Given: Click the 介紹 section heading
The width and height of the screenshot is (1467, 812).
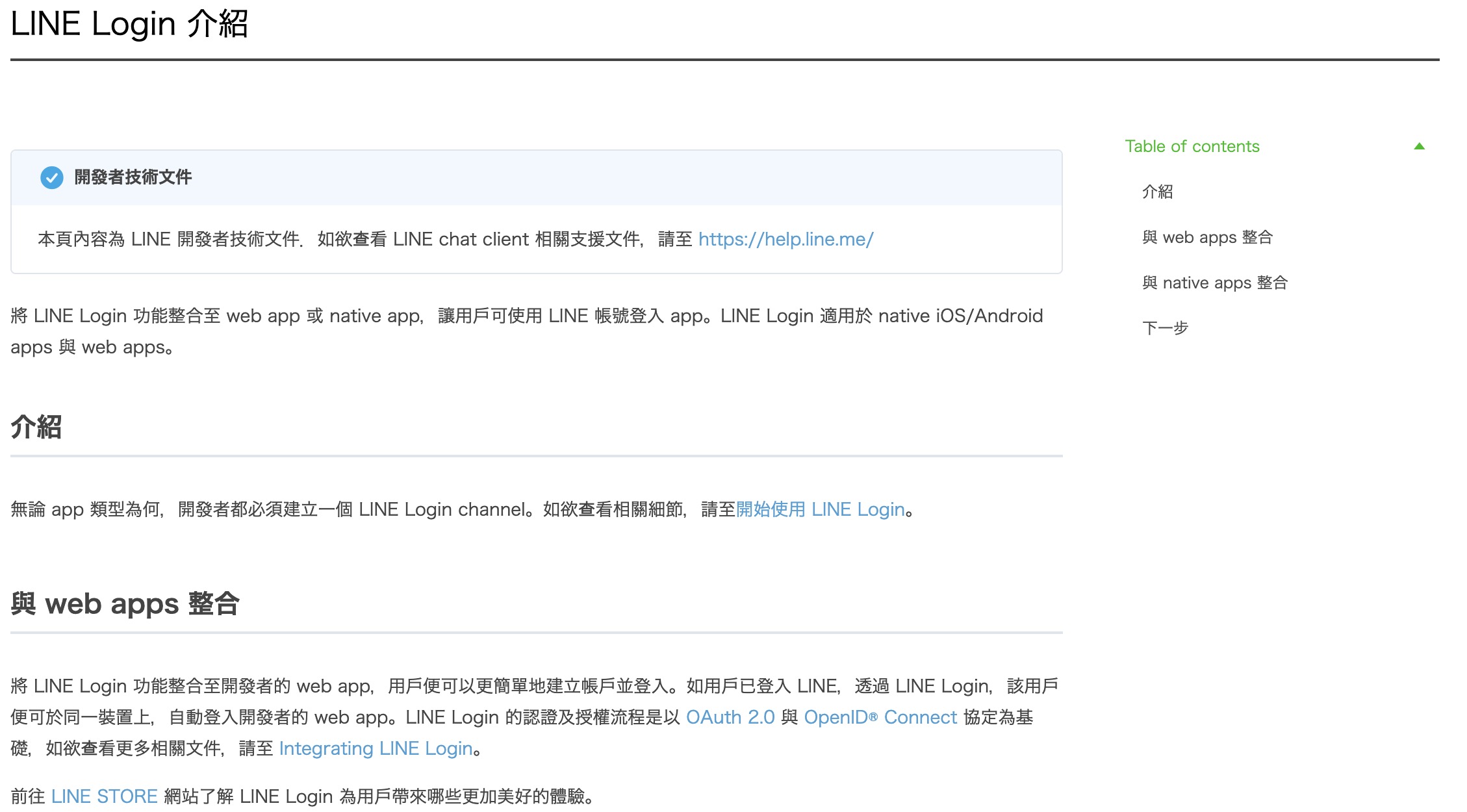Looking at the screenshot, I should click(x=36, y=427).
